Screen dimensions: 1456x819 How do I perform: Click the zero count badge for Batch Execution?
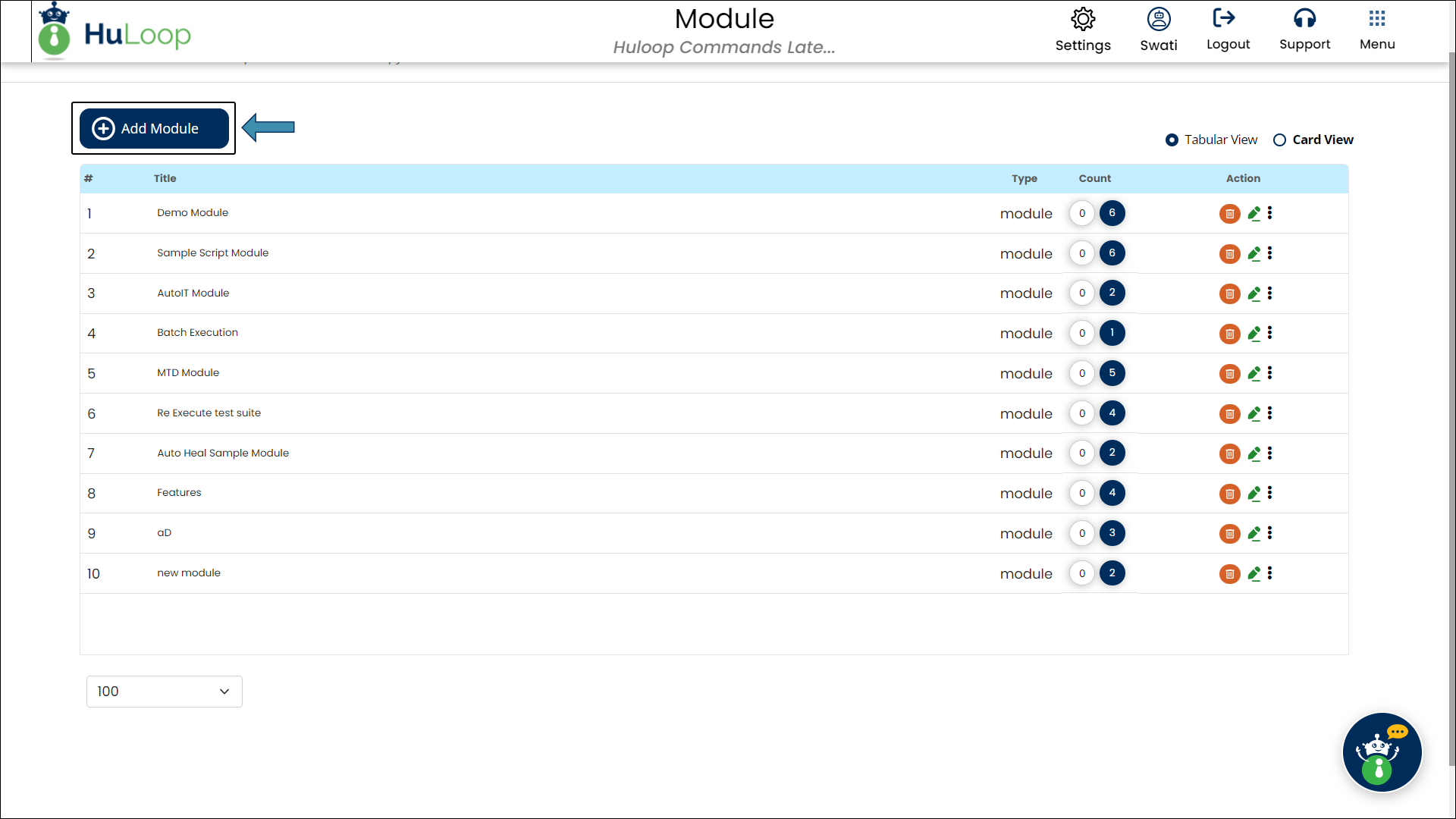point(1082,333)
